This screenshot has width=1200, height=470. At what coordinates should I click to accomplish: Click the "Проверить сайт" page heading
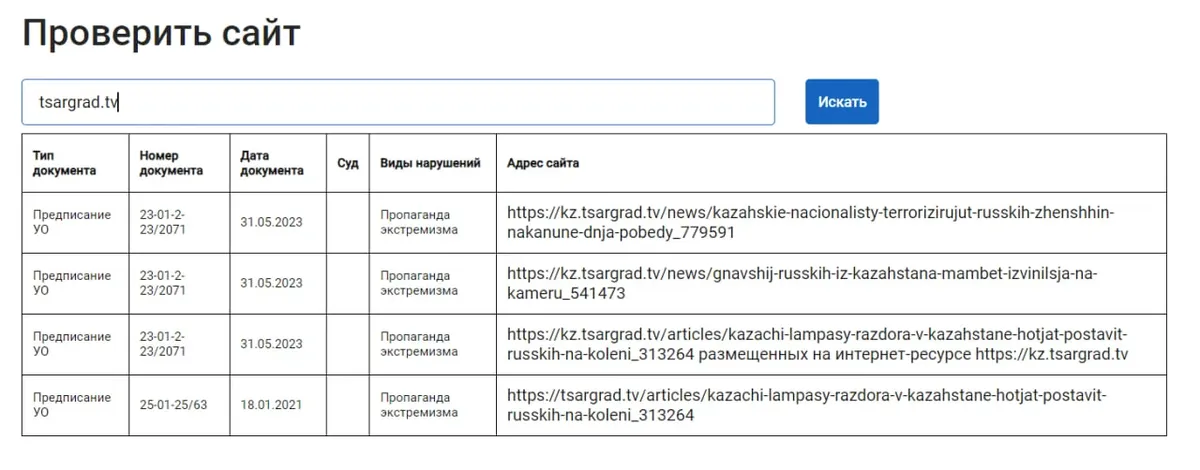coord(161,34)
